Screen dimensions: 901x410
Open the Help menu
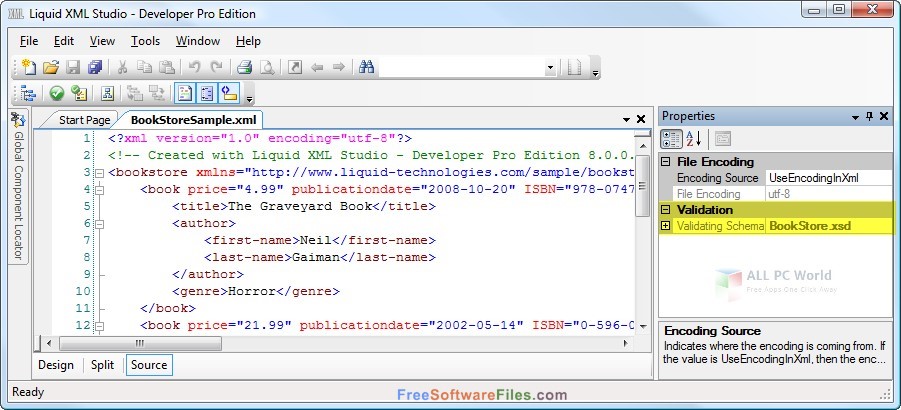click(248, 41)
